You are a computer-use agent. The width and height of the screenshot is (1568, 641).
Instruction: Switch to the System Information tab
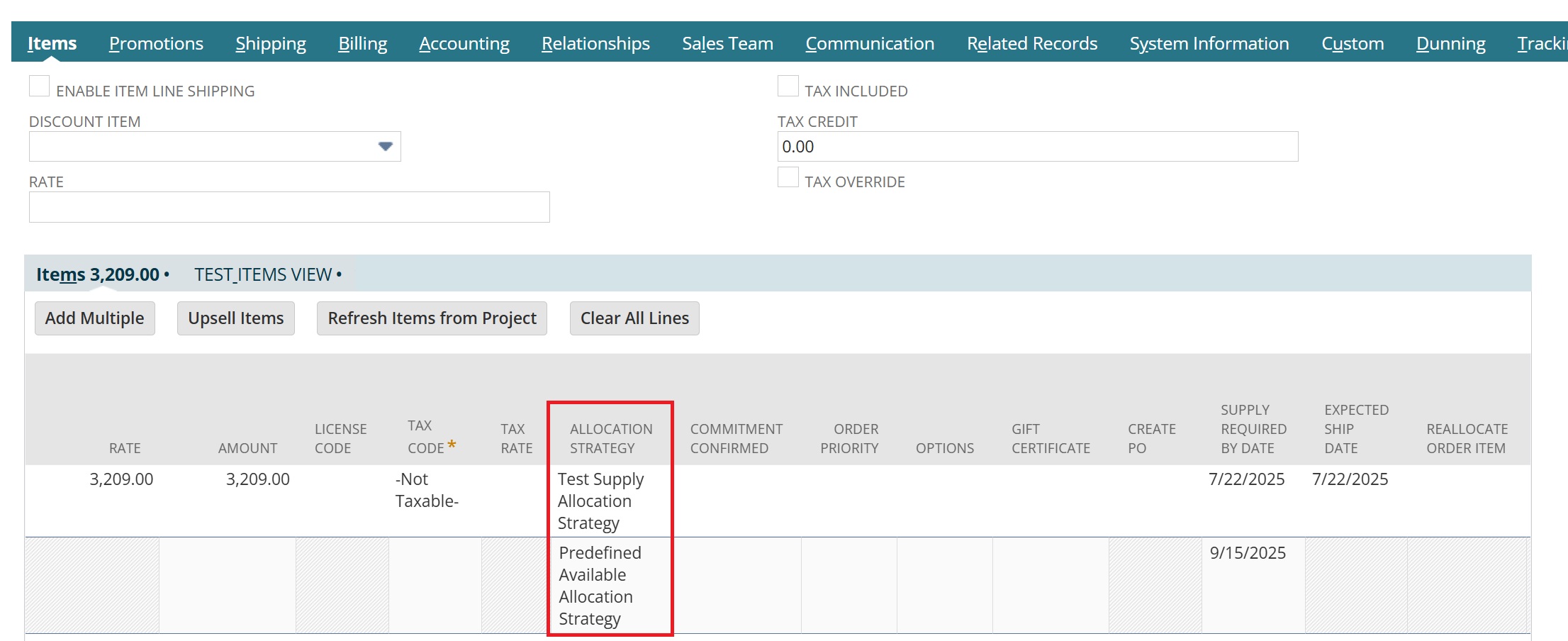[x=1209, y=43]
